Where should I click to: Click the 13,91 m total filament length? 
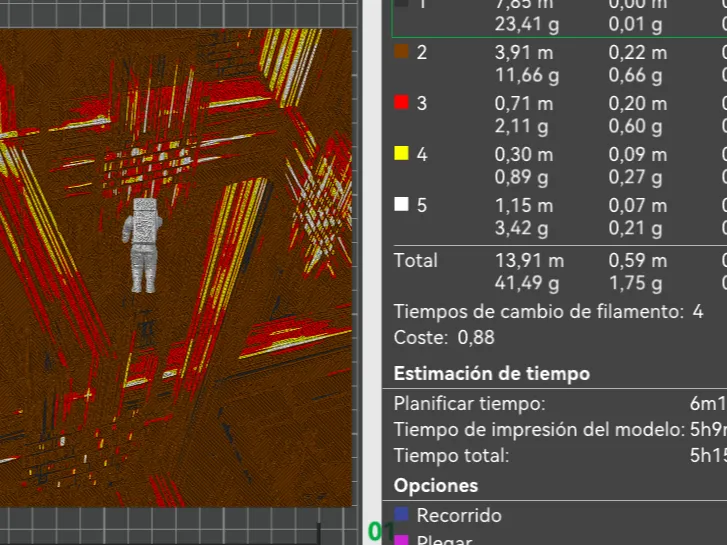pos(528,260)
